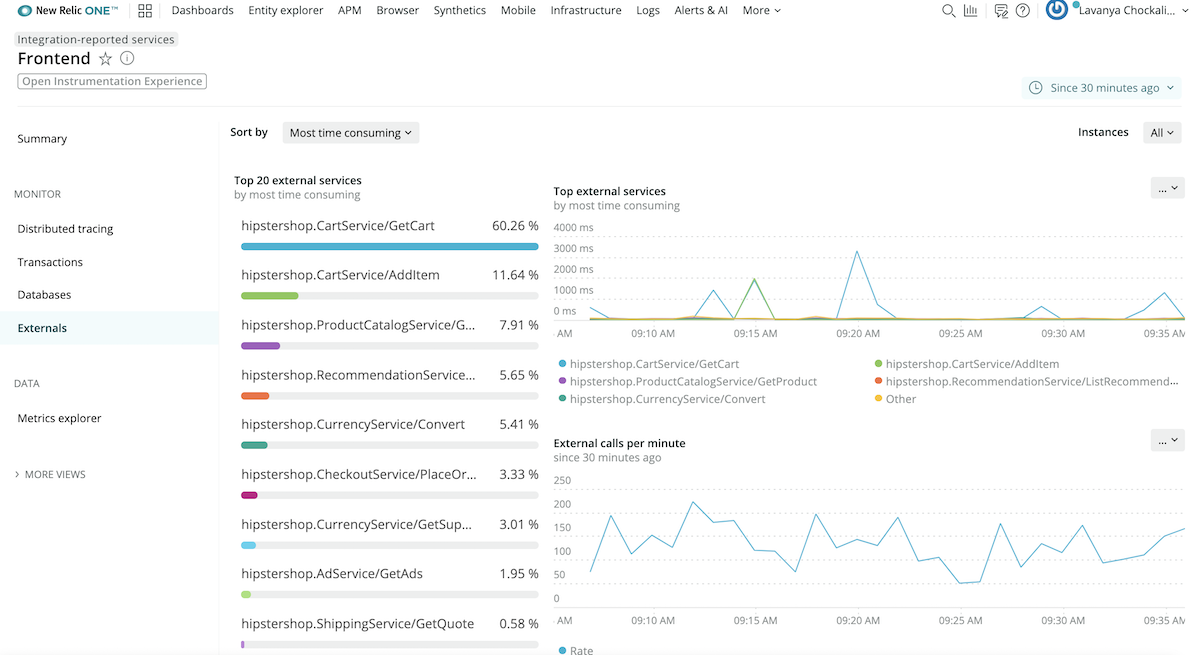The height and width of the screenshot is (655, 1200).
Task: Open Alerts & AI
Action: [x=701, y=11]
